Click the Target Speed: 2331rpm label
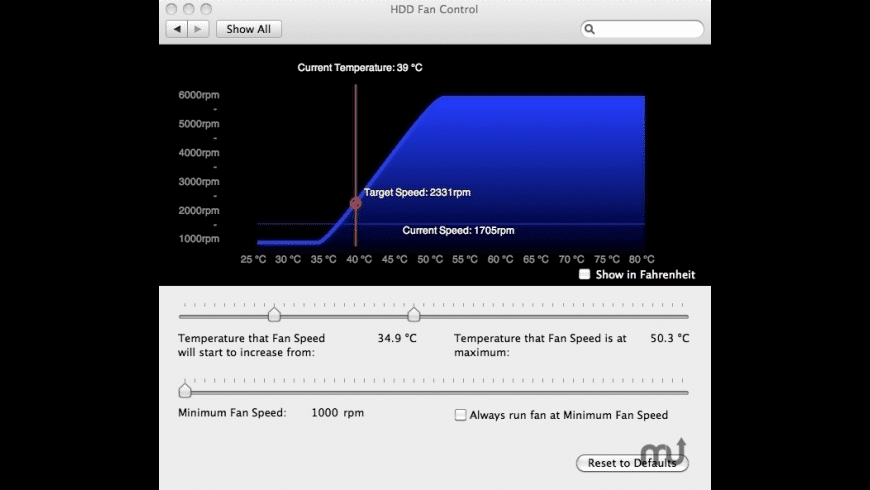 pyautogui.click(x=417, y=193)
